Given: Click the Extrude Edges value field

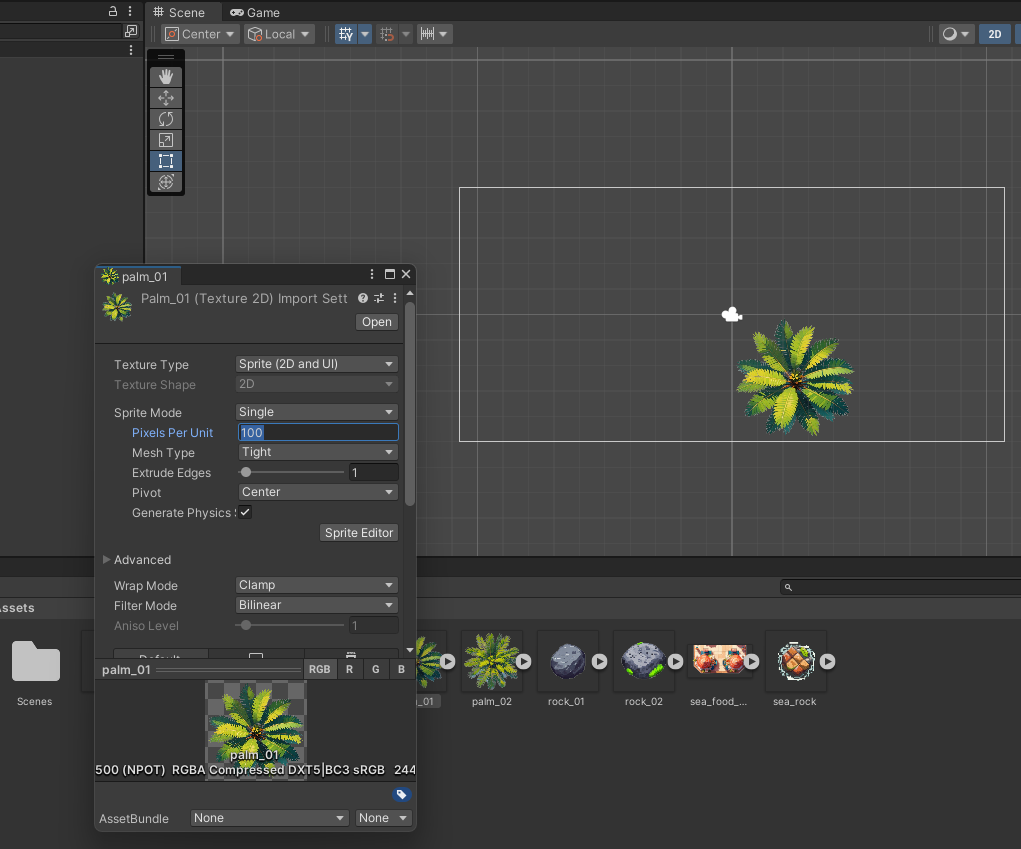Looking at the screenshot, I should click(373, 472).
